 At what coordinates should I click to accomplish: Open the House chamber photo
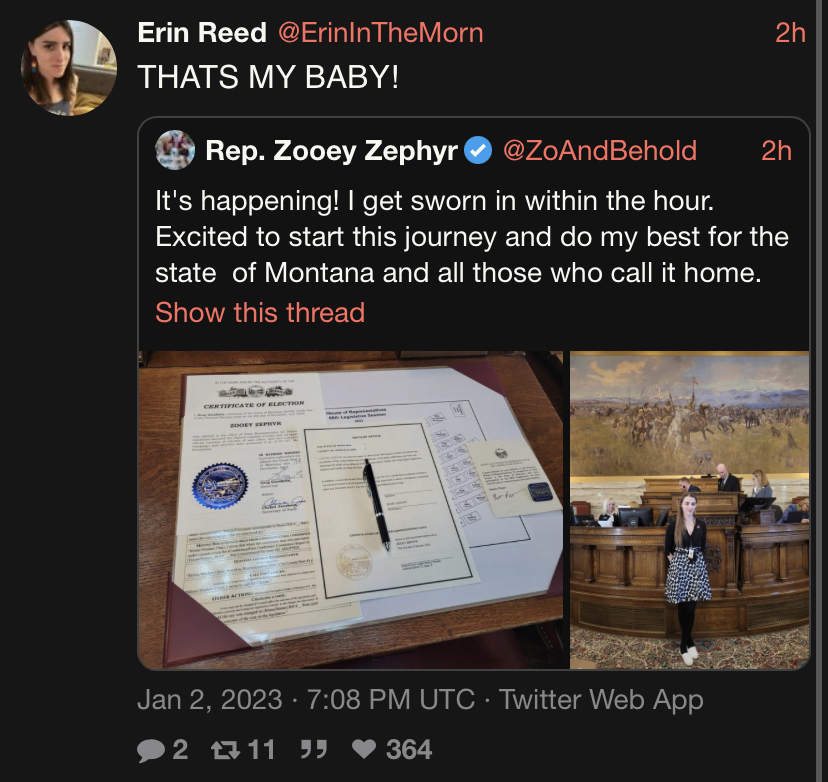coord(689,509)
